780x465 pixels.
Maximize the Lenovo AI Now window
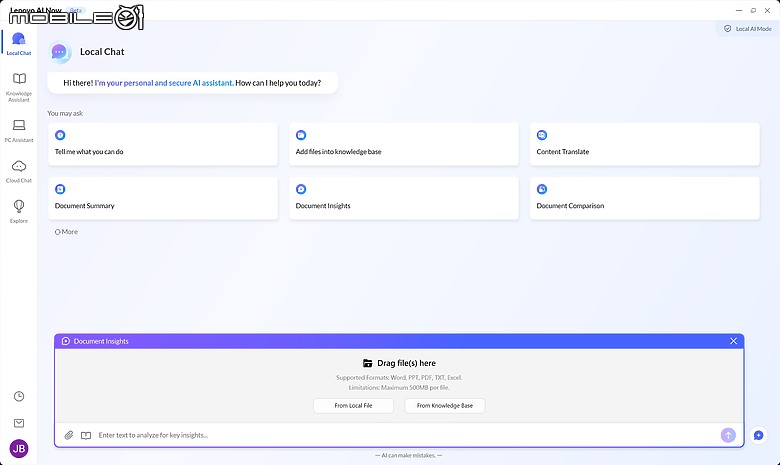pos(753,10)
